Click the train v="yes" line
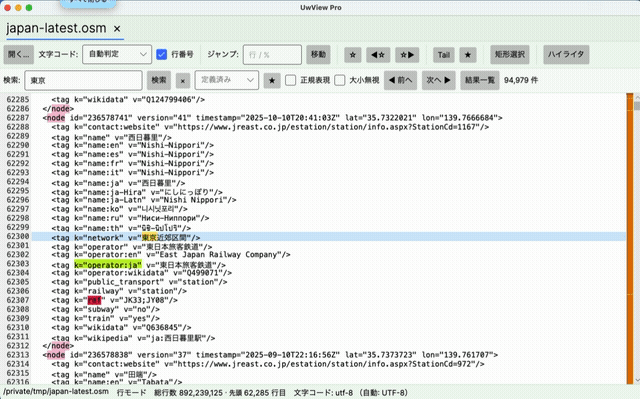The width and height of the screenshot is (640, 399). (x=105, y=319)
